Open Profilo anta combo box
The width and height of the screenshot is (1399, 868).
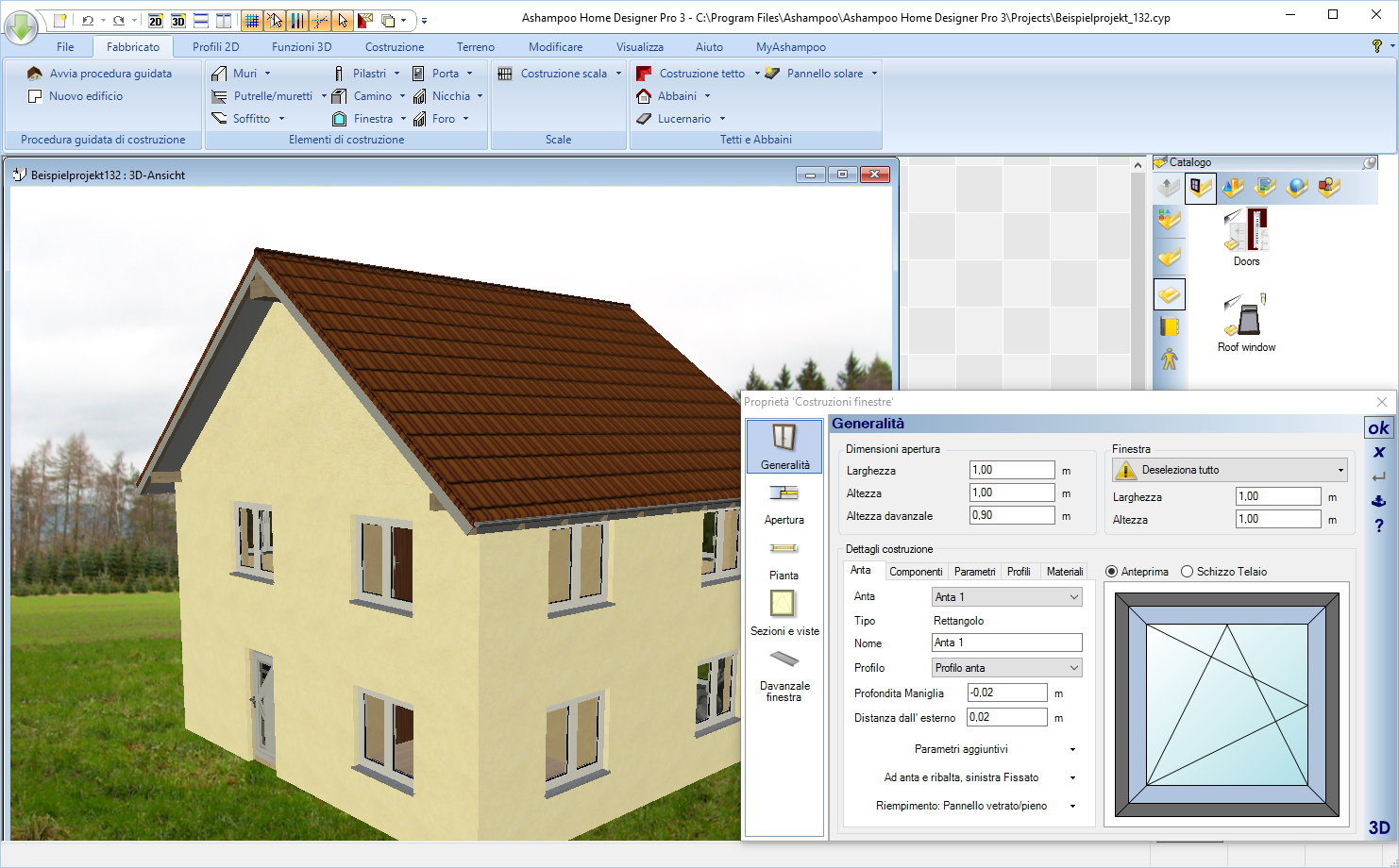tap(1073, 668)
